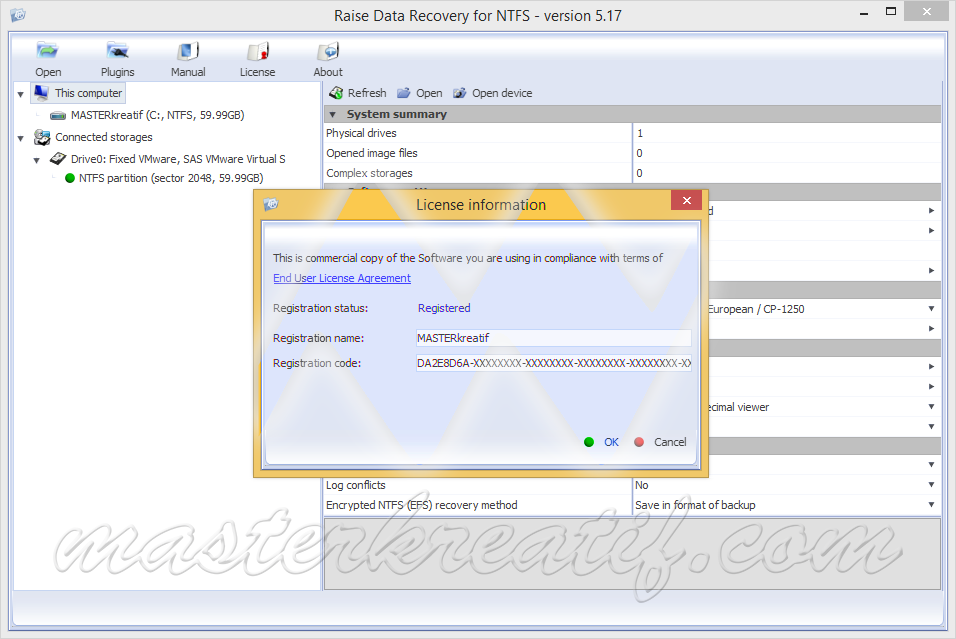This screenshot has height=639, width=956.
Task: Click the Open folder icon beside Refresh
Action: tap(404, 93)
